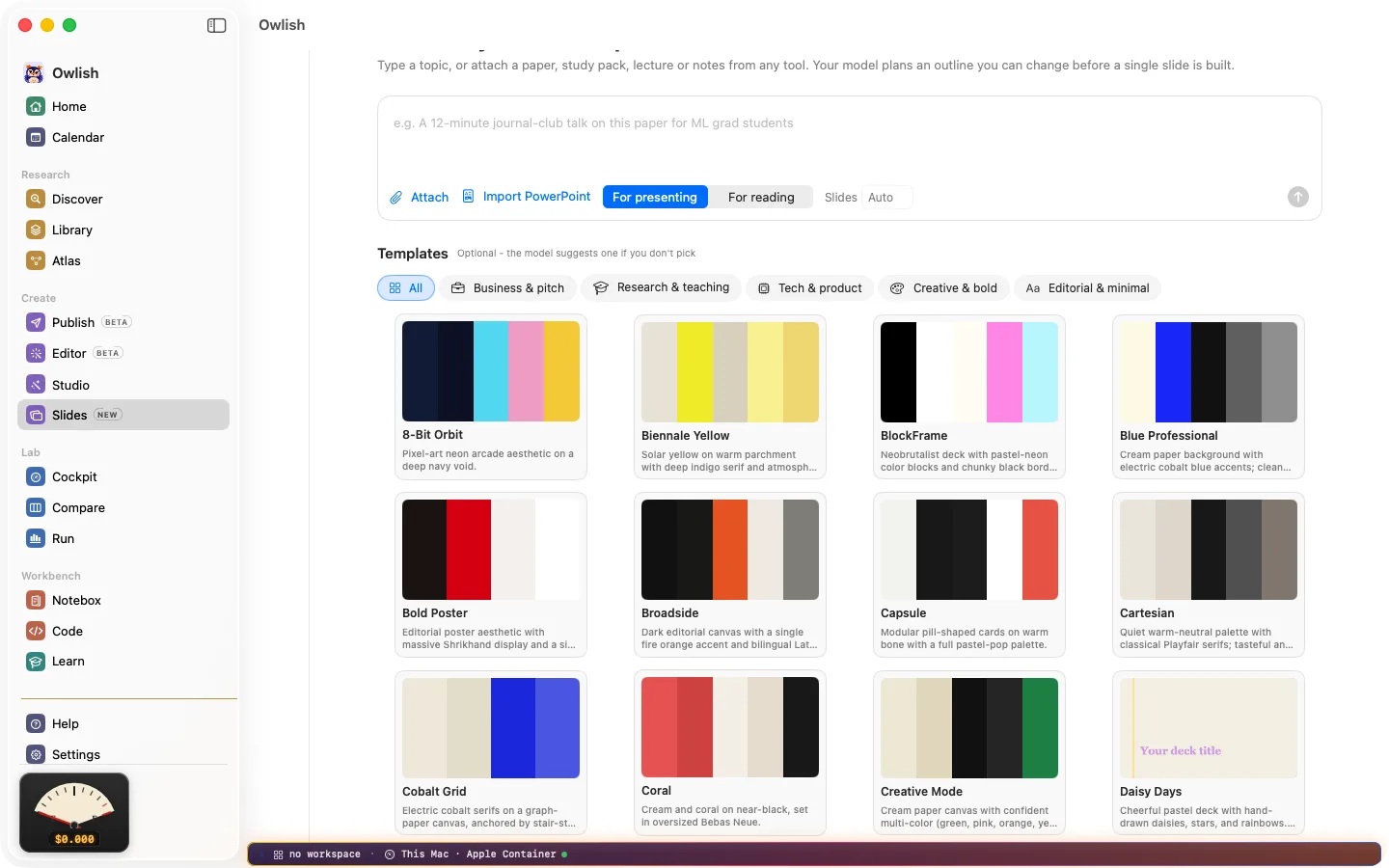Click the paperclip Attach icon
The image size is (1389, 868).
click(x=395, y=197)
